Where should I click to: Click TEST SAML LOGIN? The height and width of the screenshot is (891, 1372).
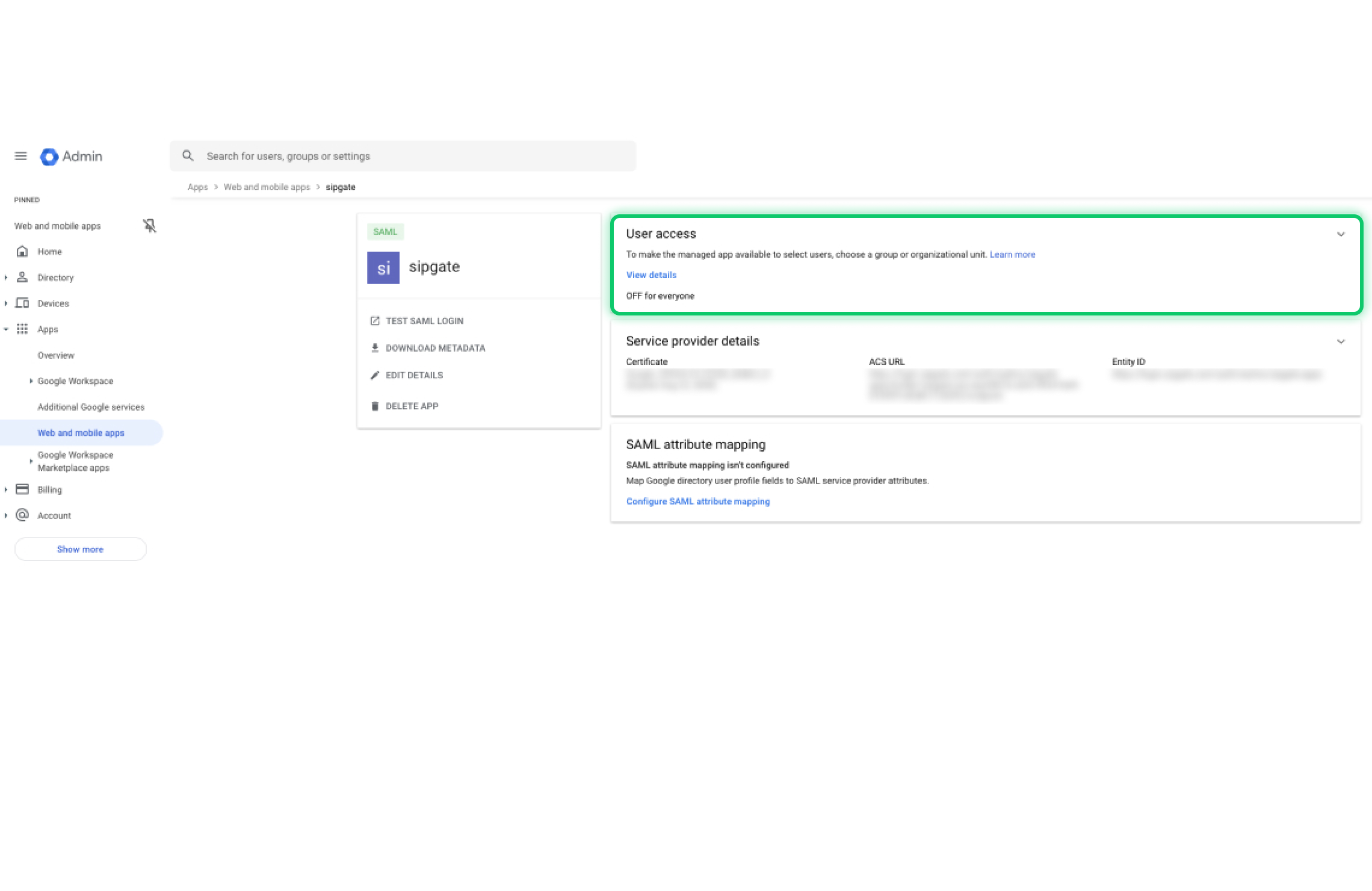click(x=424, y=321)
